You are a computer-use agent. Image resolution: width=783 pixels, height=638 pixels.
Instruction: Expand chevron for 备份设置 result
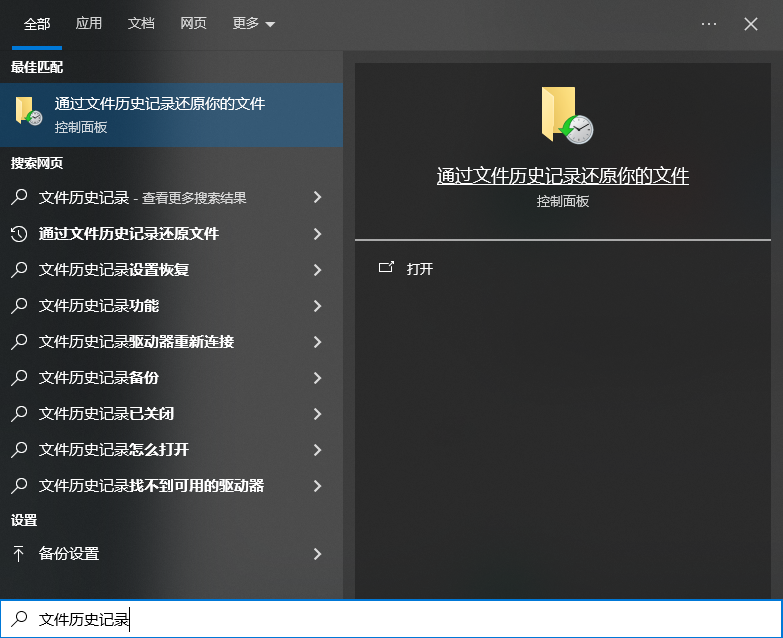[x=317, y=554]
